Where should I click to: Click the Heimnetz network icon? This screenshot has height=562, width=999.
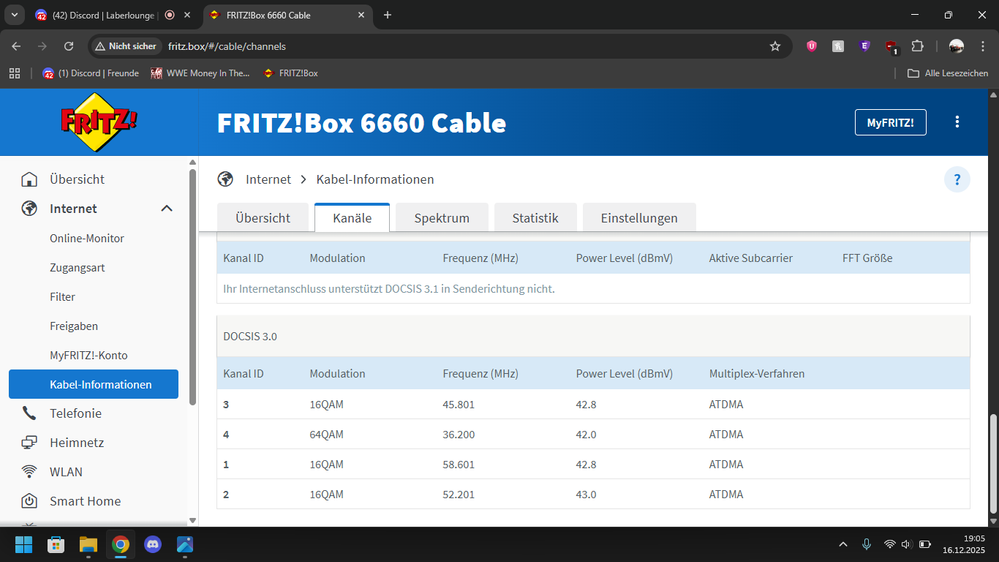[29, 442]
